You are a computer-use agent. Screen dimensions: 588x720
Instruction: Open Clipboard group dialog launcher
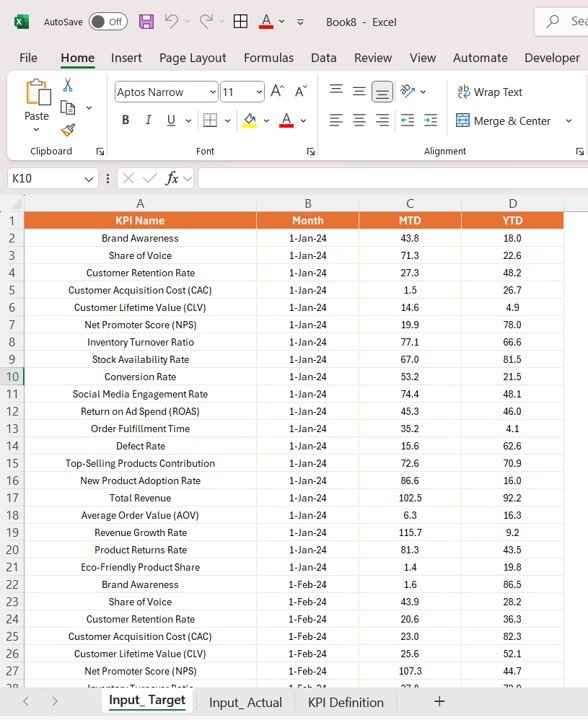100,152
